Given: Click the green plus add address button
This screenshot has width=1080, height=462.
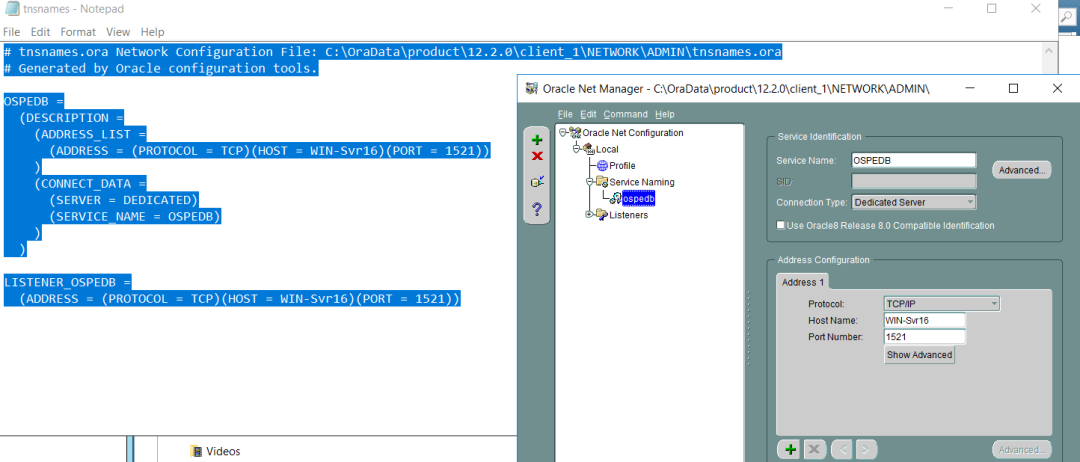Looking at the screenshot, I should (791, 450).
